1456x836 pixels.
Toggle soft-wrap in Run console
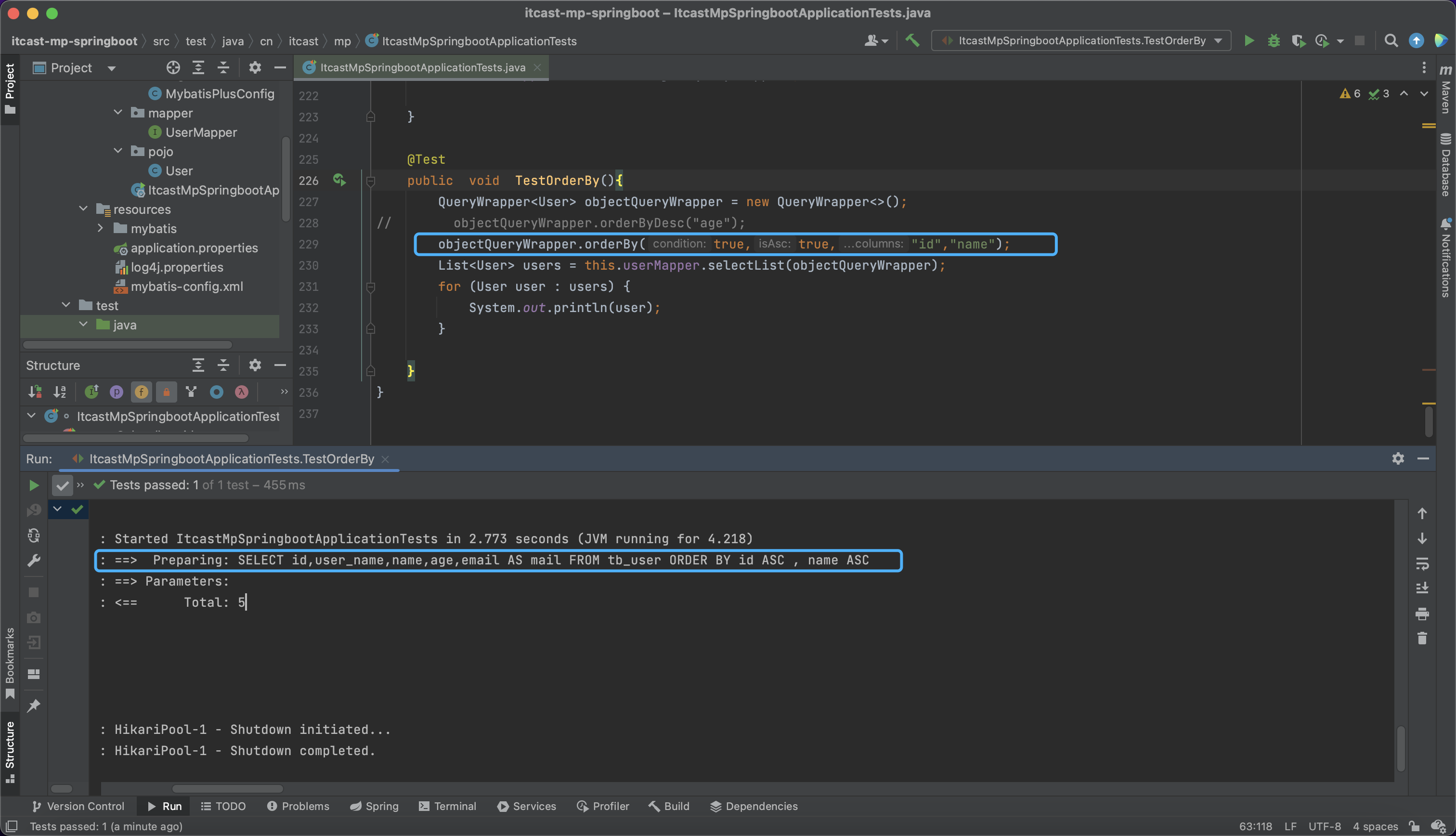tap(1421, 563)
